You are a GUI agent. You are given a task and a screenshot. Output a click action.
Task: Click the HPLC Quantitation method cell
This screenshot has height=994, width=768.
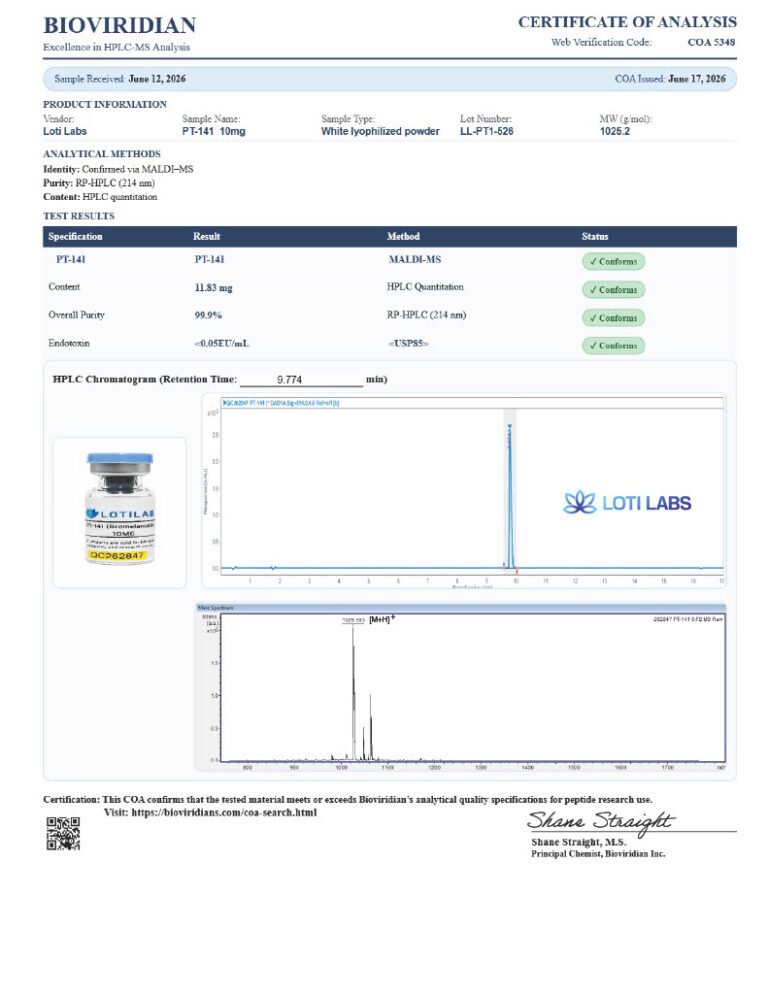[x=425, y=287]
